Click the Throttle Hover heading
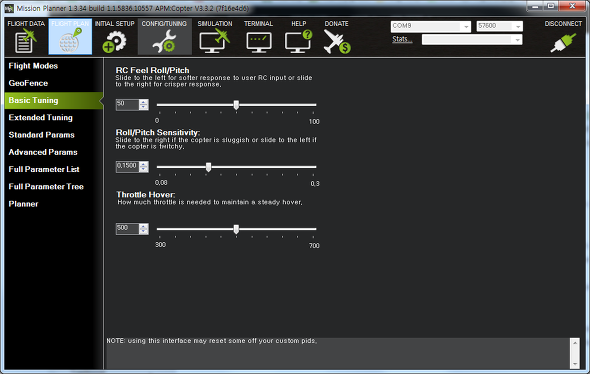Image resolution: width=590 pixels, height=374 pixels. pos(146,195)
